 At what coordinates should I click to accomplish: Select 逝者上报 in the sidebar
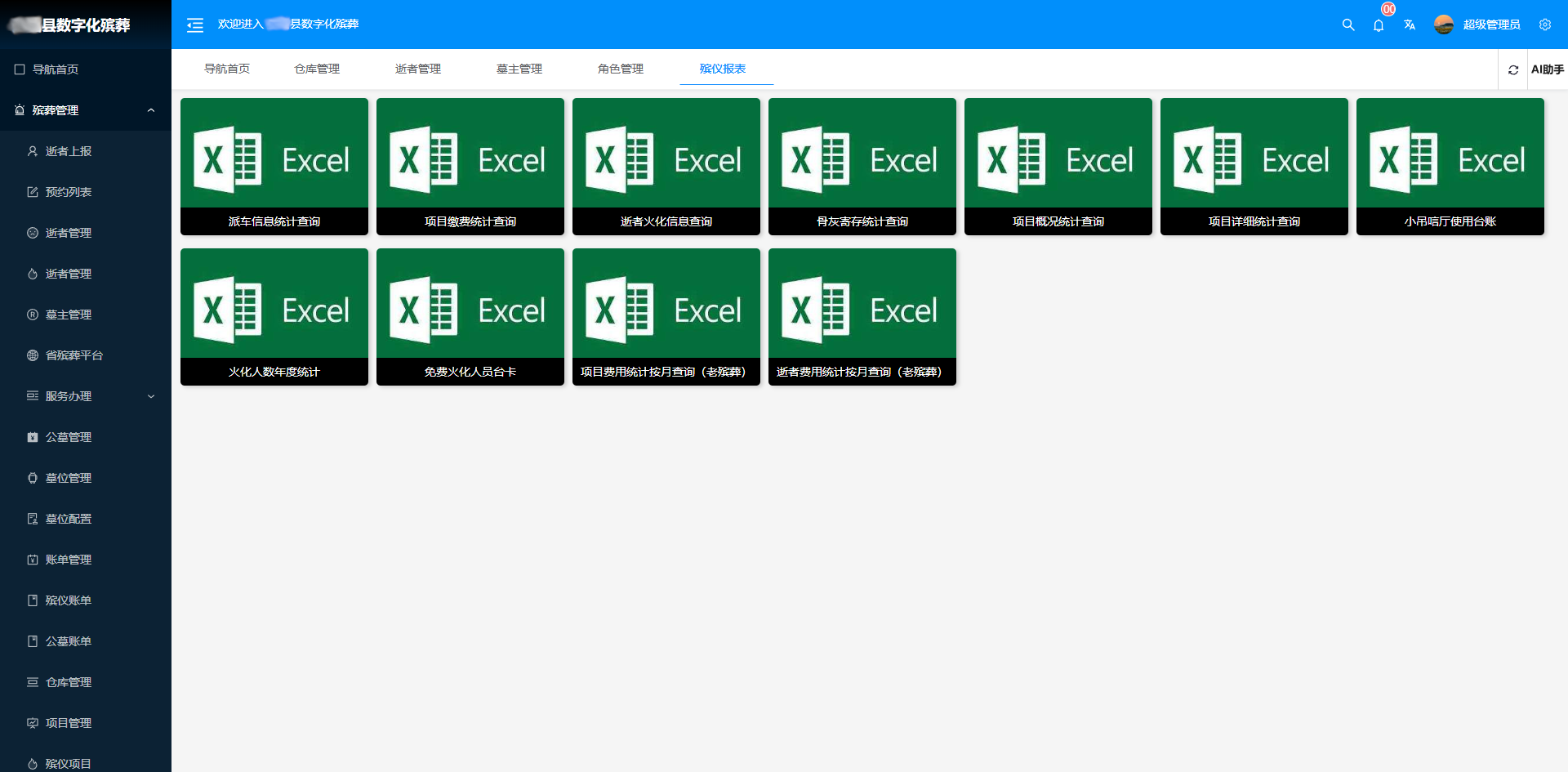click(x=69, y=151)
